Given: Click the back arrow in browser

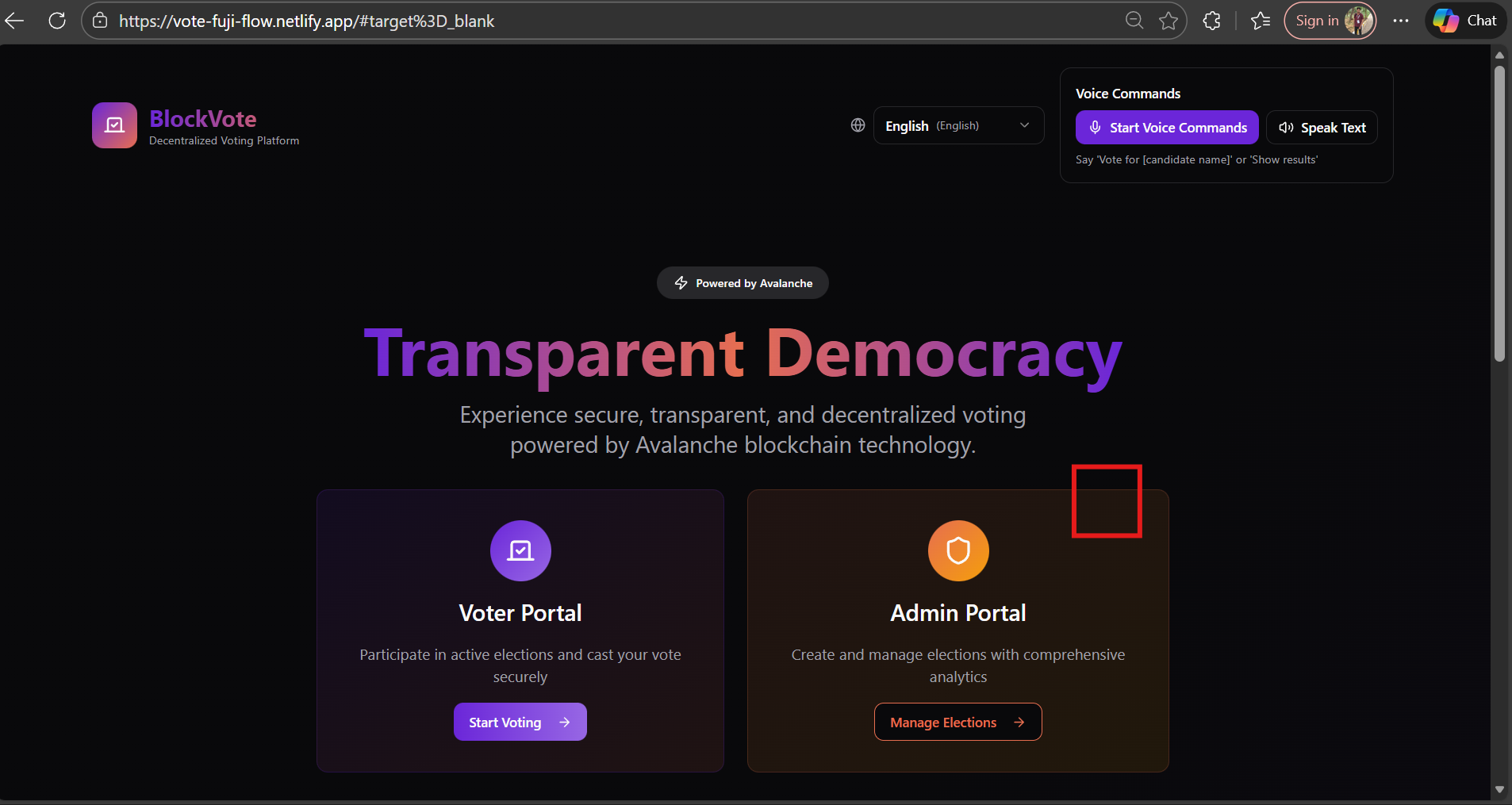Looking at the screenshot, I should pos(15,21).
